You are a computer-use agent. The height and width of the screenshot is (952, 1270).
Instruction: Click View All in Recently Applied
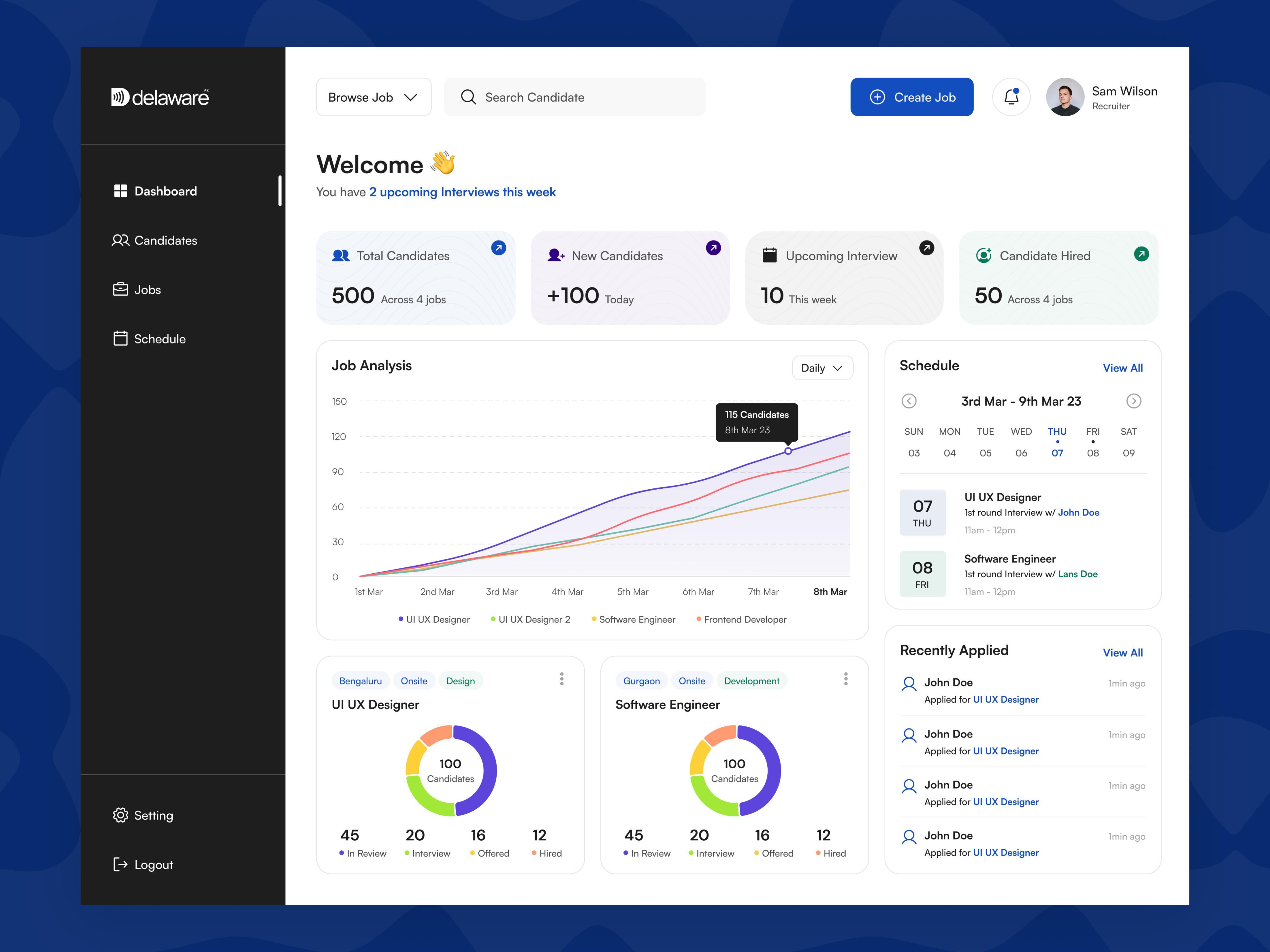pyautogui.click(x=1122, y=652)
